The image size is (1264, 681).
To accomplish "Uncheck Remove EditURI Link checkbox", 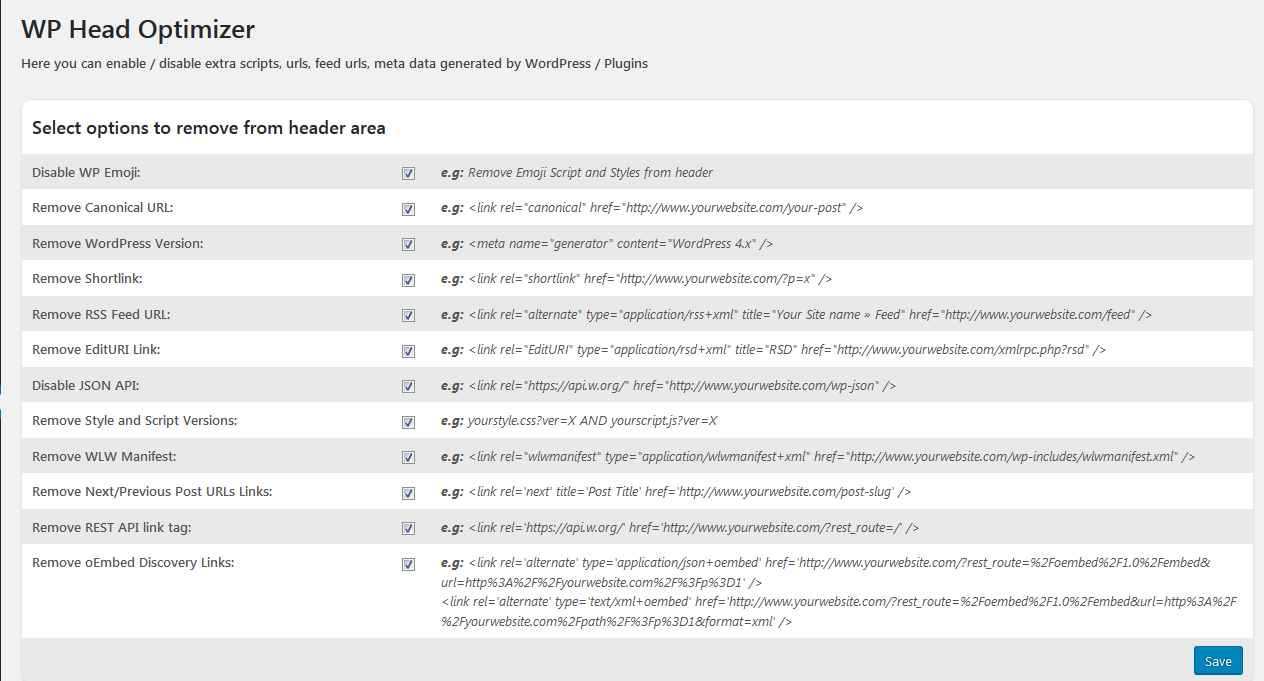I will [408, 351].
